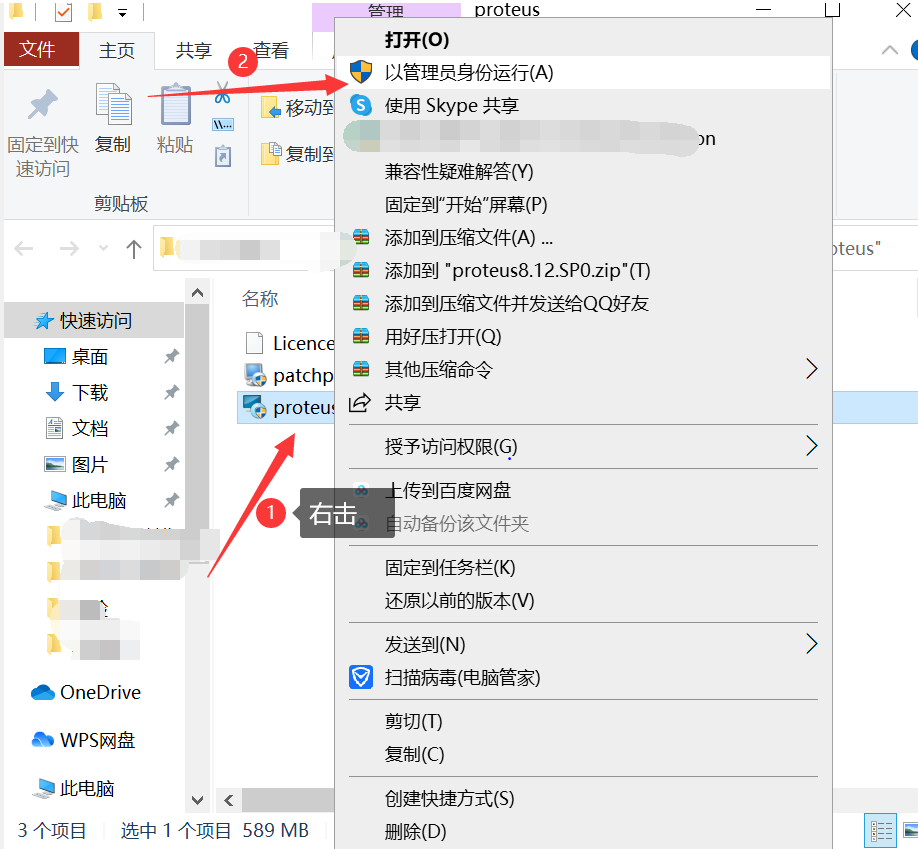Screen dimensions: 918x849
Task: Go up one folder level
Action: 134,249
